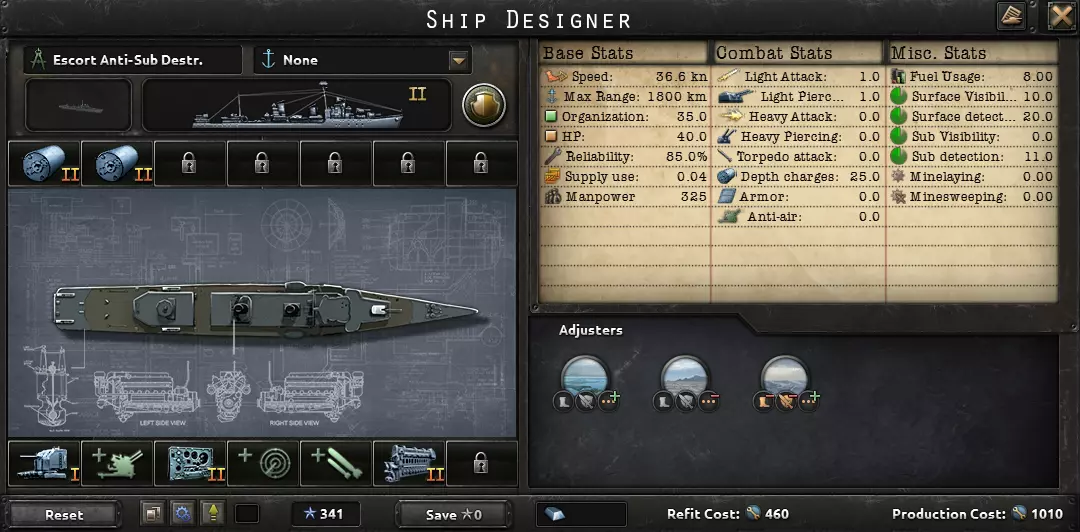Screen dimensions: 1080x532
Task: Open the light battery gun module slot
Action: (x=45, y=464)
